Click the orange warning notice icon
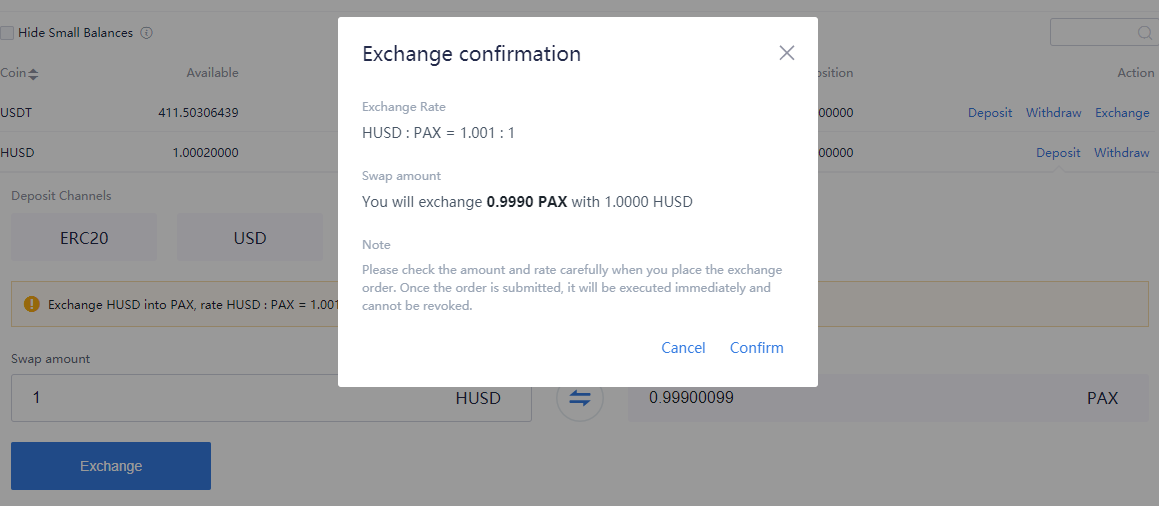This screenshot has width=1159, height=506. point(31,304)
